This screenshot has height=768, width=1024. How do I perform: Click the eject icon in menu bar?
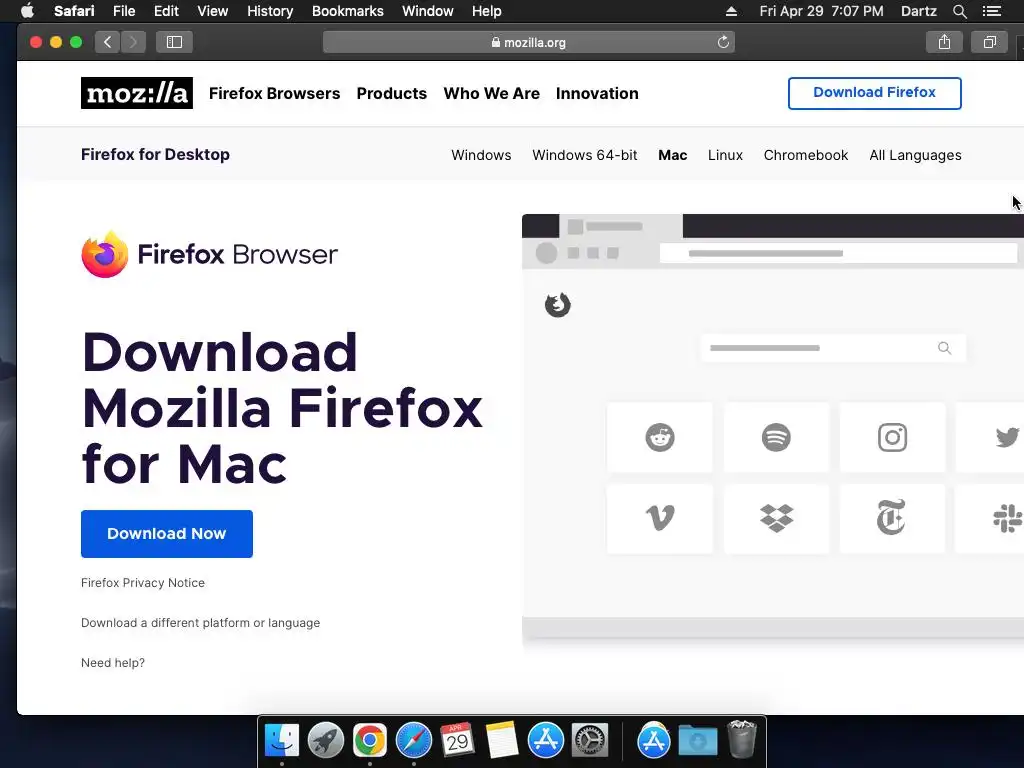tap(731, 11)
